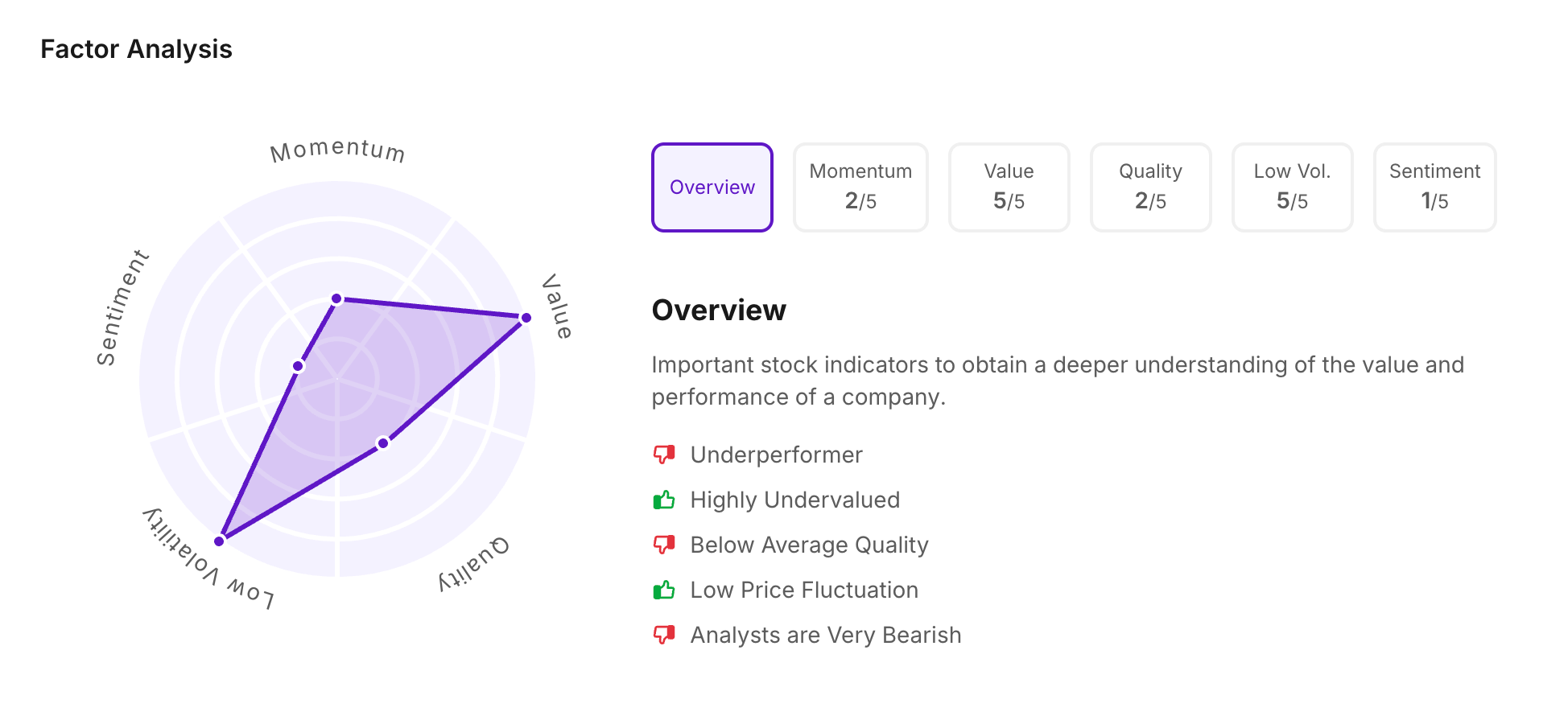Viewport: 1568px width, 716px height.
Task: Click the Momentum data point on radar chart
Action: pos(337,299)
